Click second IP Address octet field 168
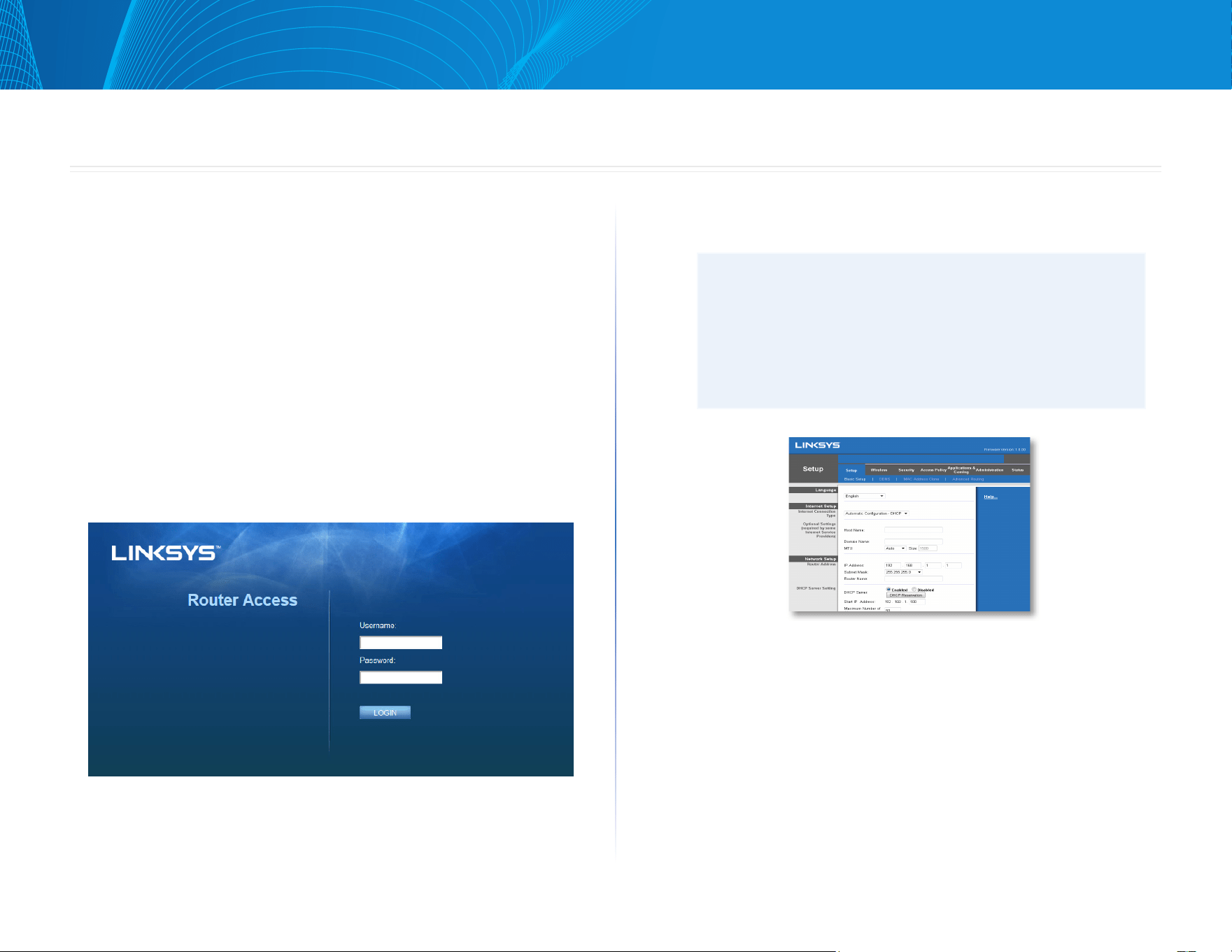The image size is (1232, 952). 913,565
